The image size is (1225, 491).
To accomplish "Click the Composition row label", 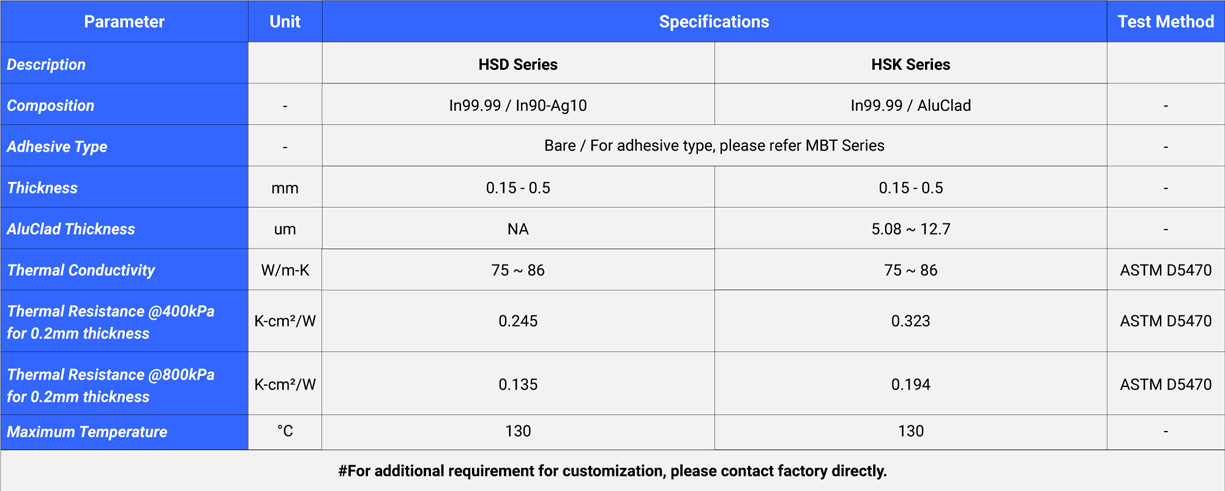I will [51, 105].
